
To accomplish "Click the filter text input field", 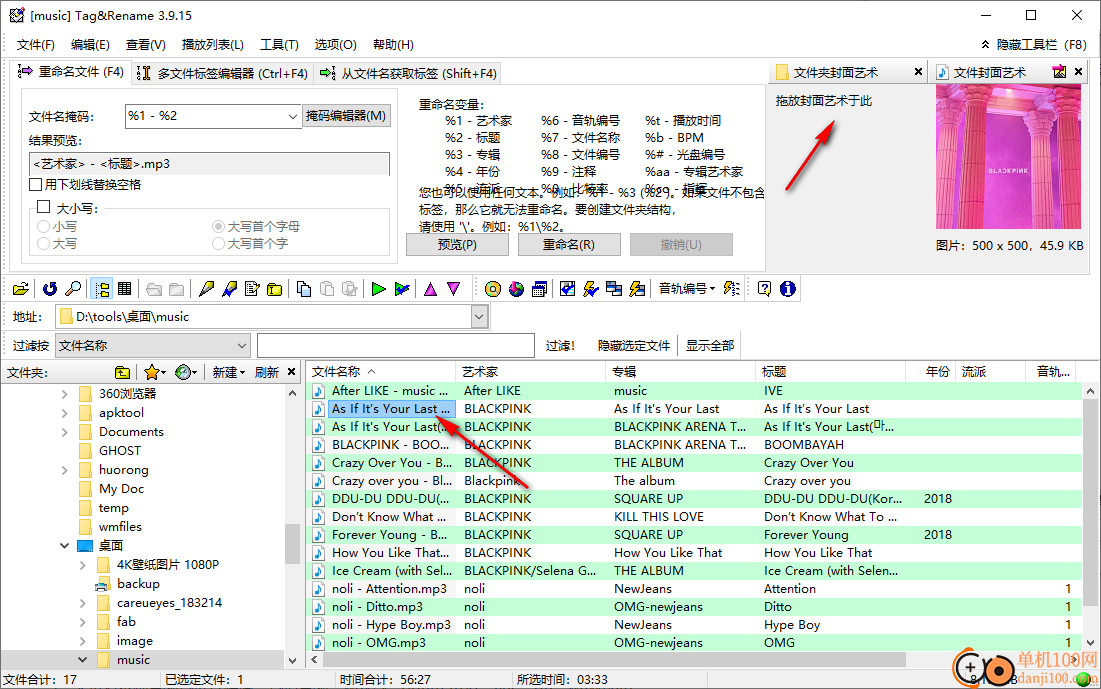I will point(396,346).
